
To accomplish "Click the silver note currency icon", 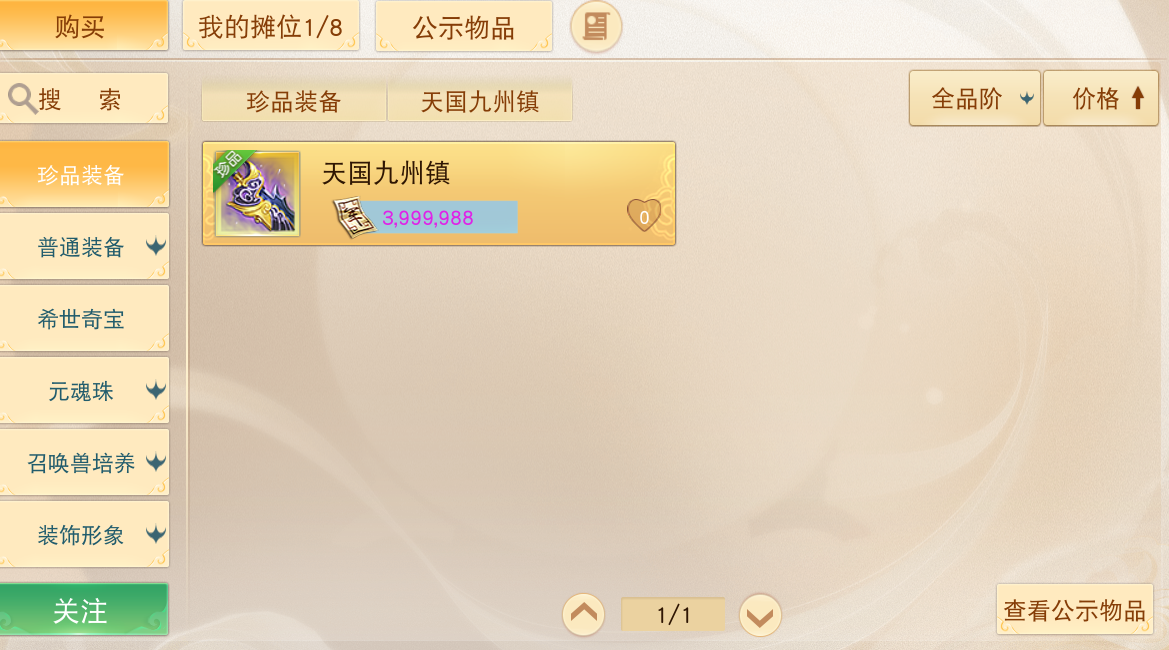I will [x=353, y=218].
